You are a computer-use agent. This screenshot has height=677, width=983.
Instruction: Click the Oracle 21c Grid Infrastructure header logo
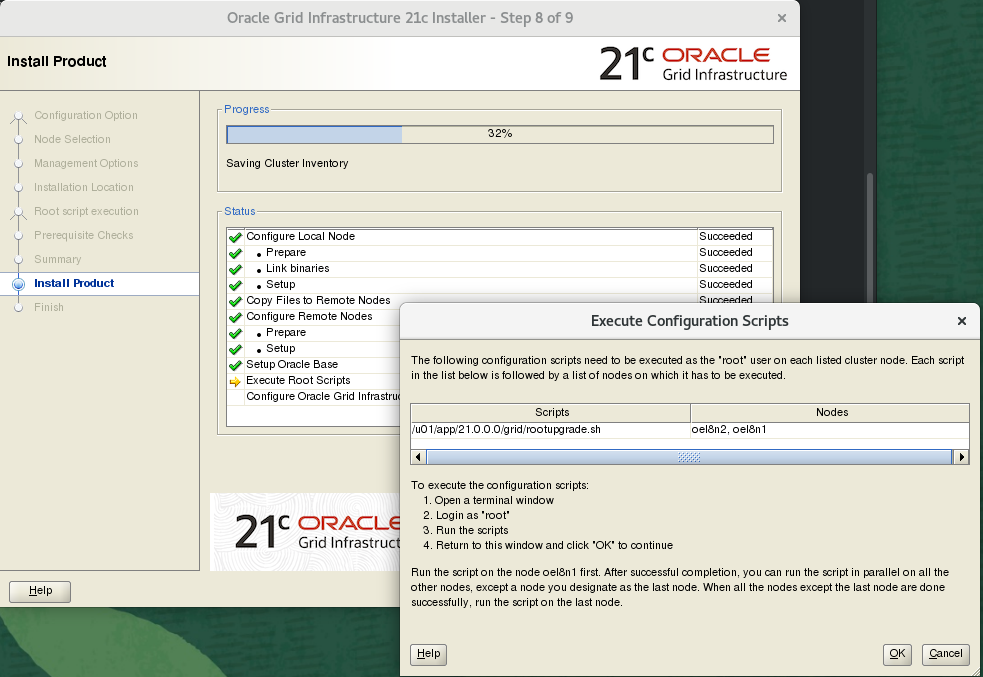pos(693,64)
